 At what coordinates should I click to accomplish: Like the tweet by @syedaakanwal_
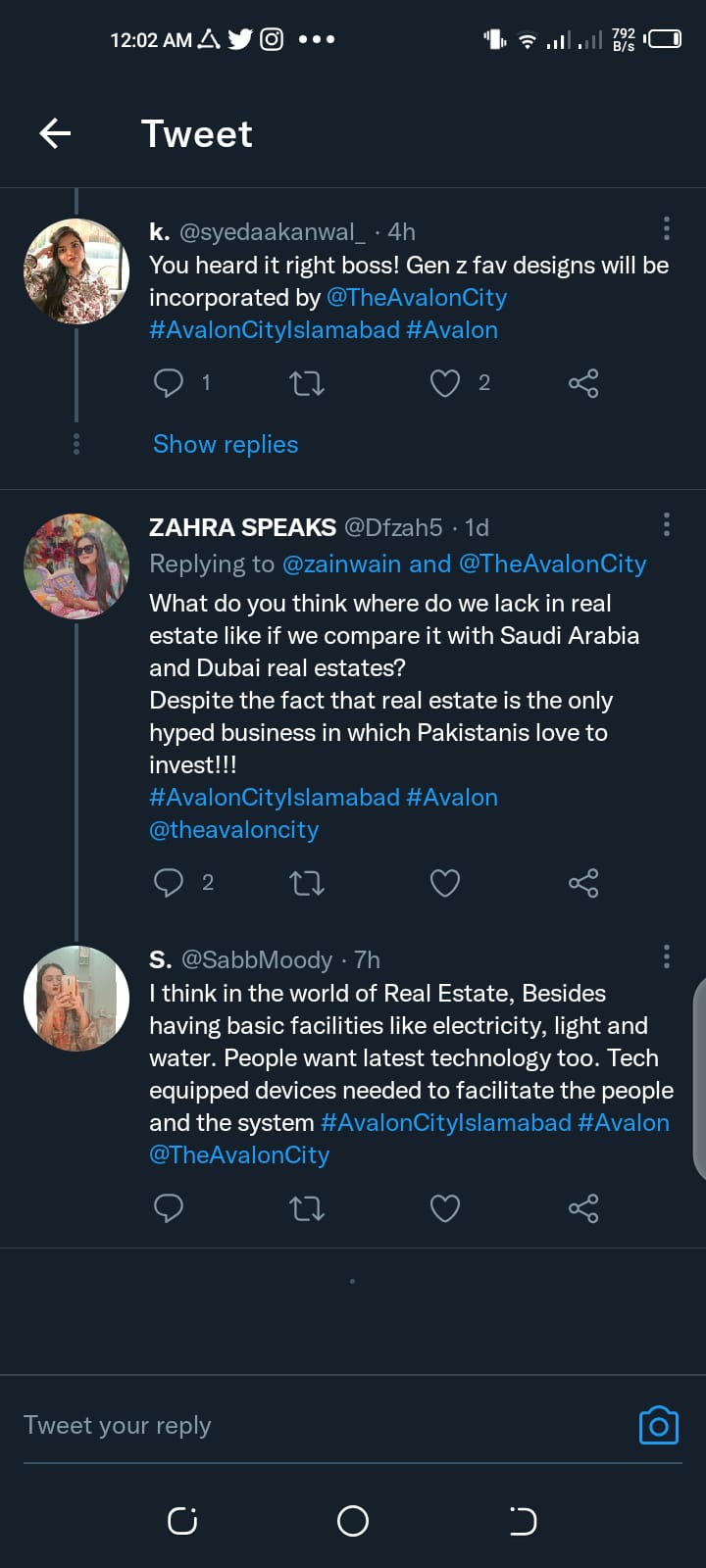point(445,383)
